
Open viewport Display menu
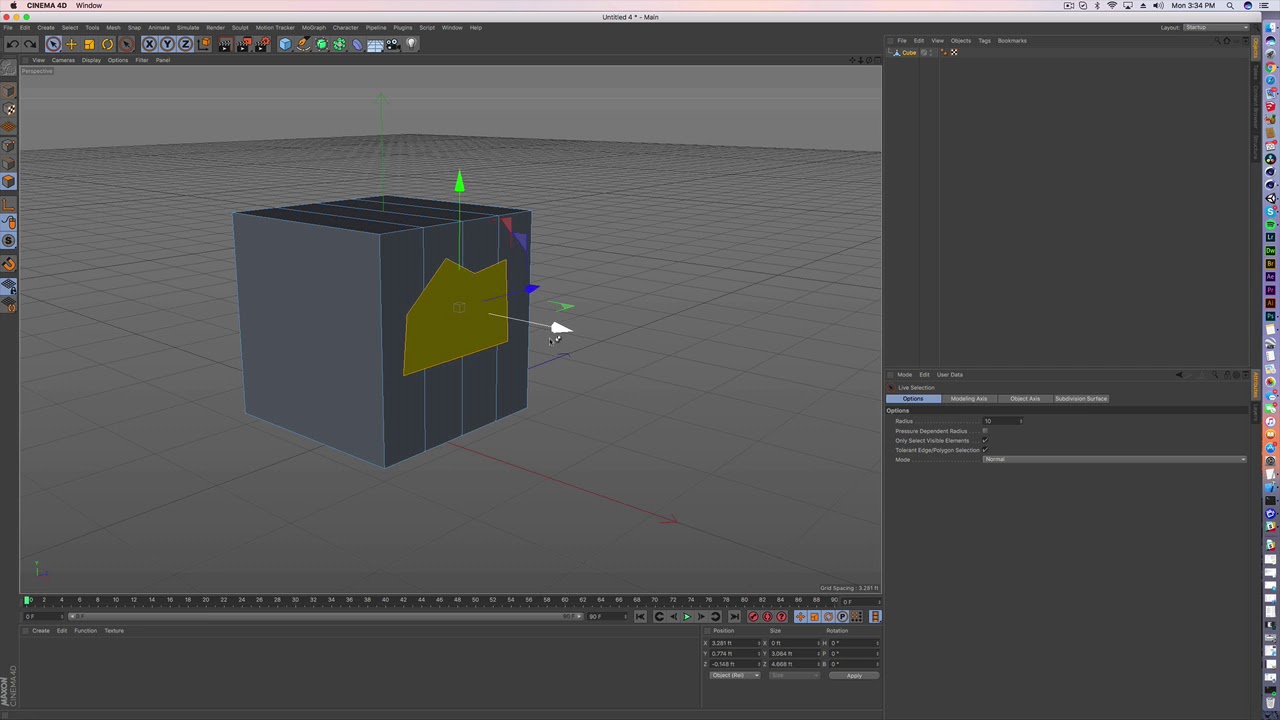pos(91,60)
